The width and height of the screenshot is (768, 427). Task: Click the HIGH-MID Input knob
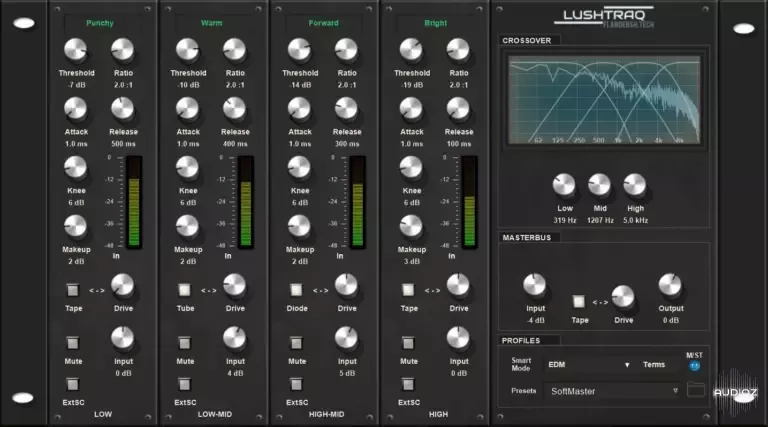coord(346,338)
